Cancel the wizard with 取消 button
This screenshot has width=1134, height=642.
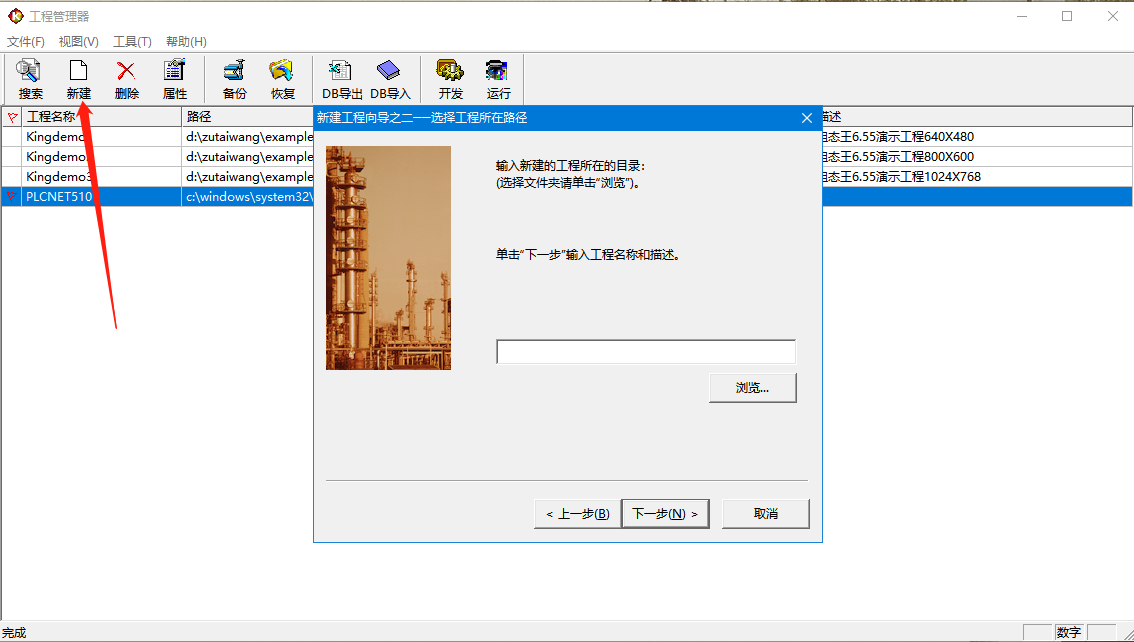(x=765, y=514)
